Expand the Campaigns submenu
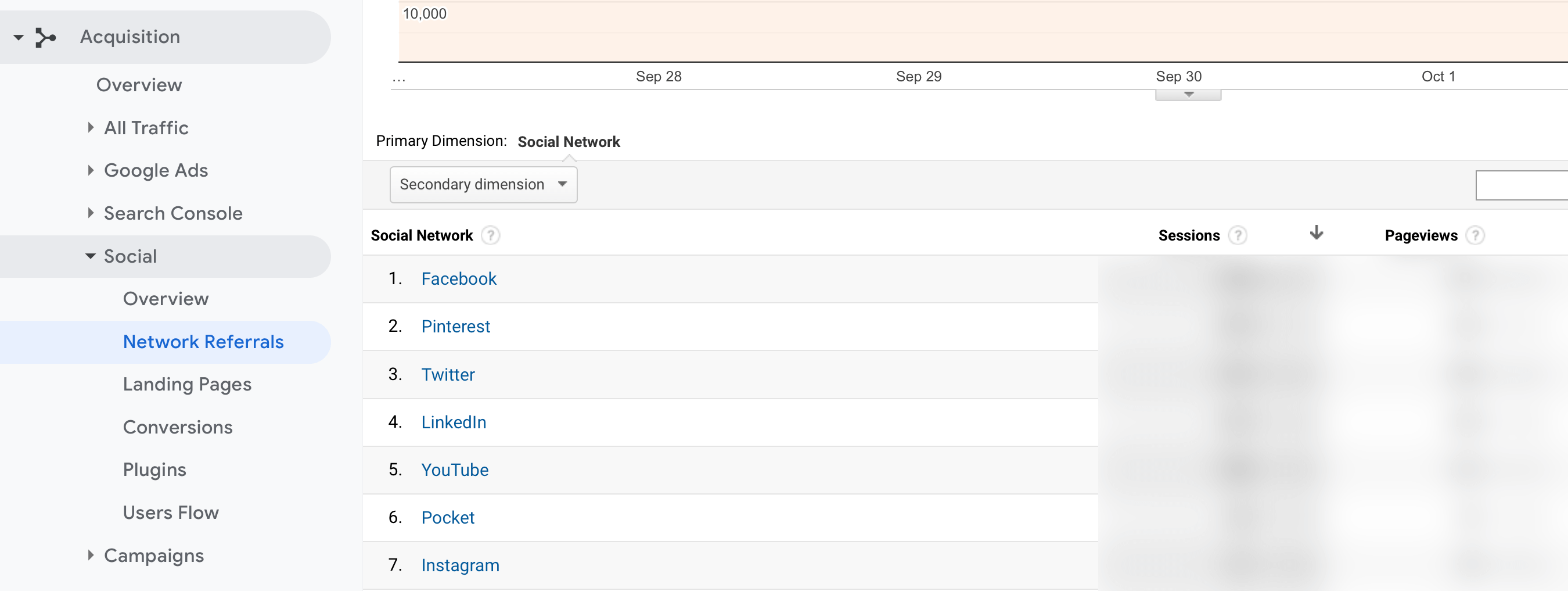 (90, 555)
